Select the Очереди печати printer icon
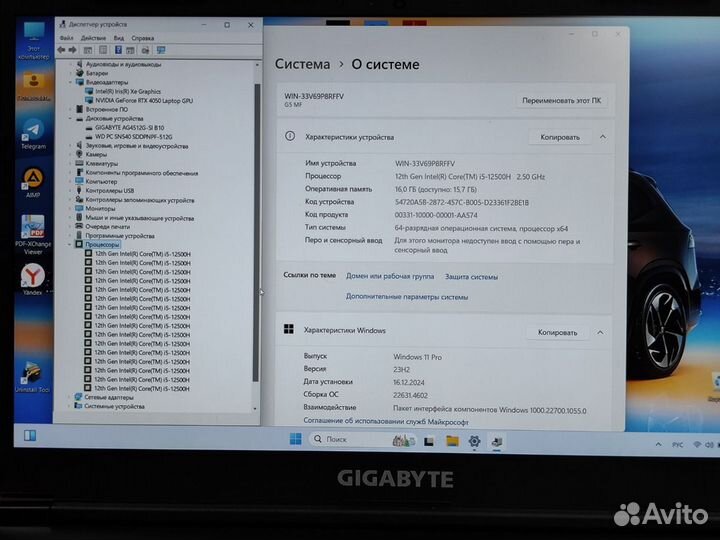This screenshot has width=720, height=540. [x=79, y=226]
